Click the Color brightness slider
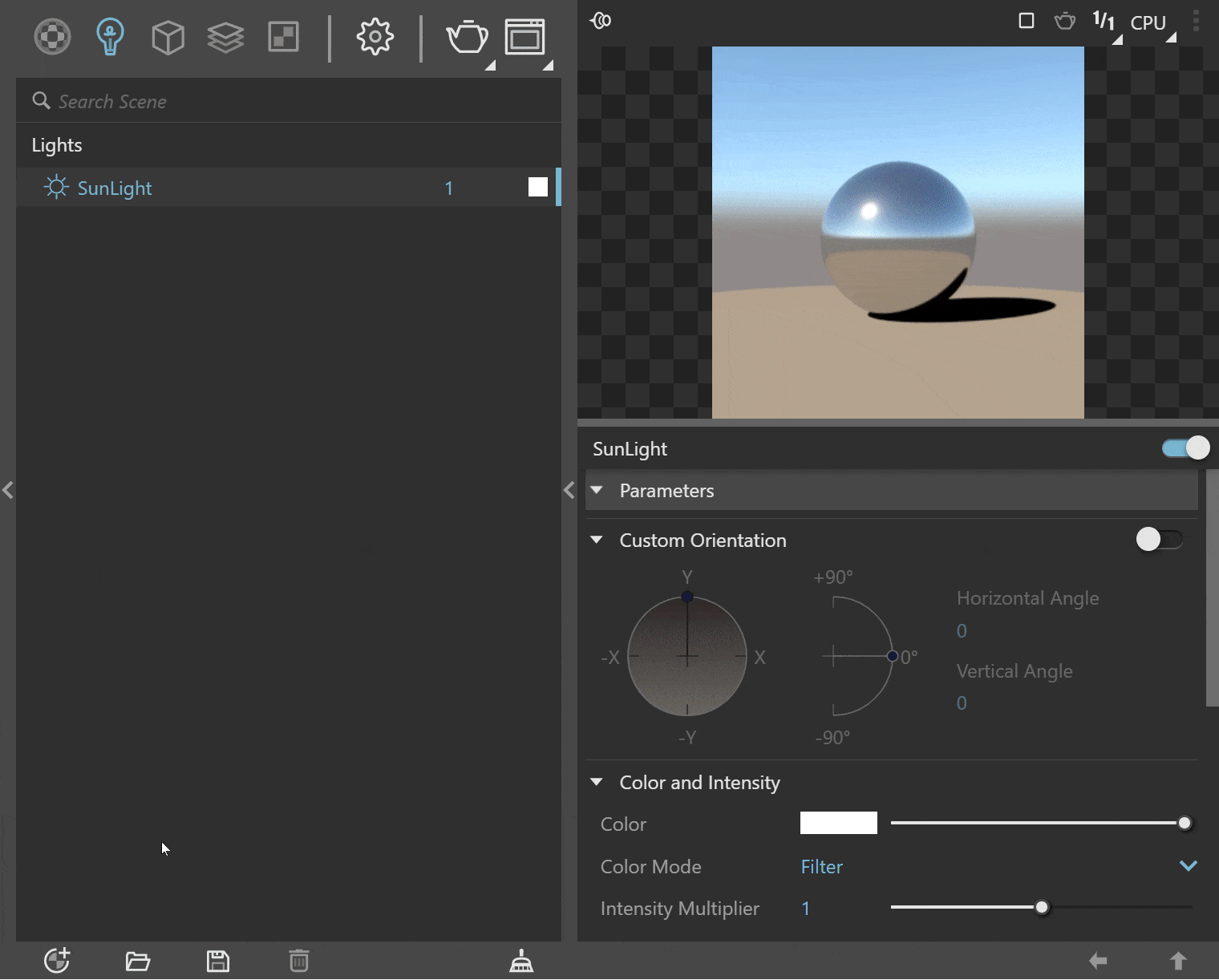1219x980 pixels. pyautogui.click(x=1041, y=823)
